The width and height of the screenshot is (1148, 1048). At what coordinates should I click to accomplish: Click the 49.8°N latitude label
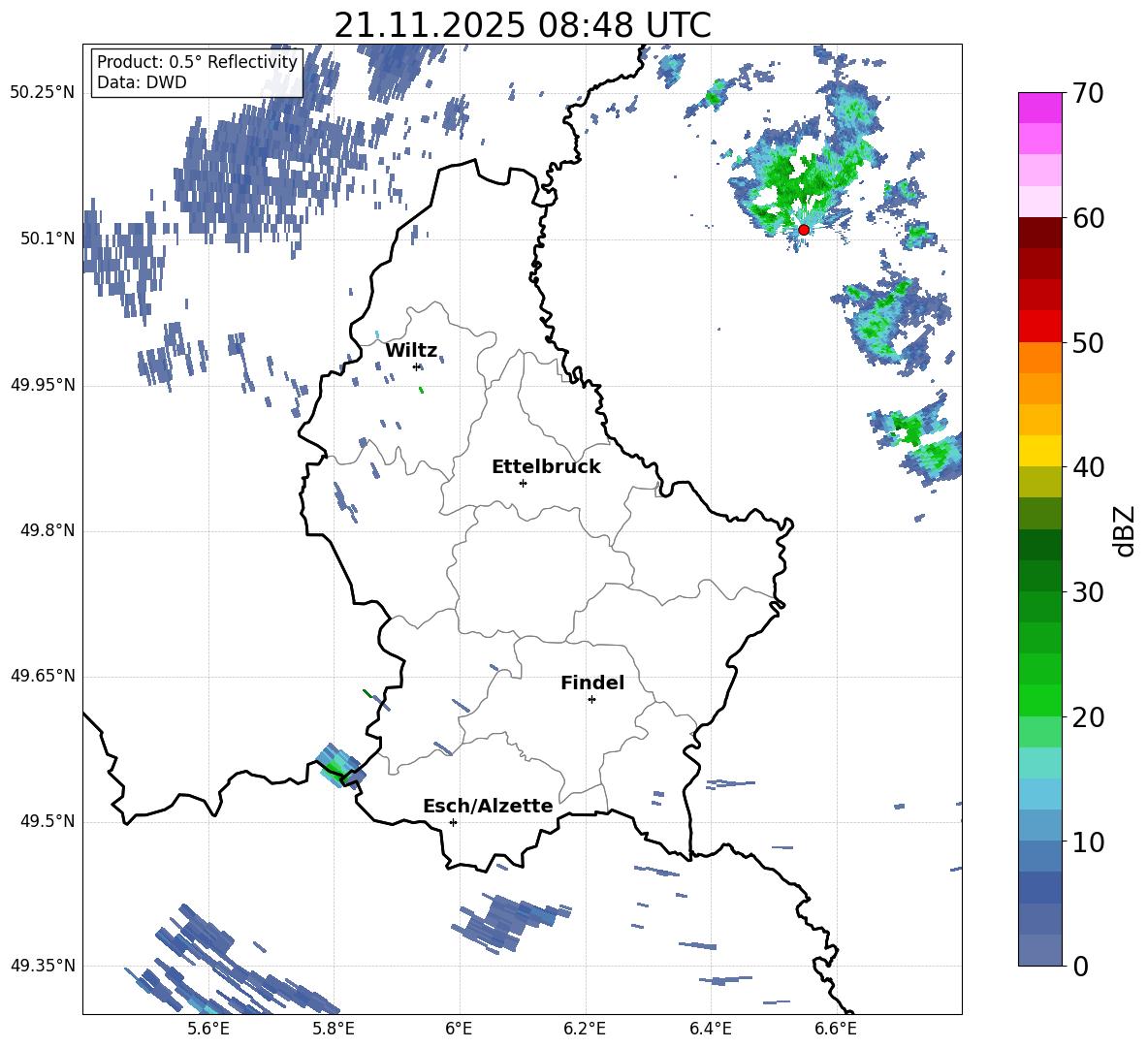click(x=48, y=530)
